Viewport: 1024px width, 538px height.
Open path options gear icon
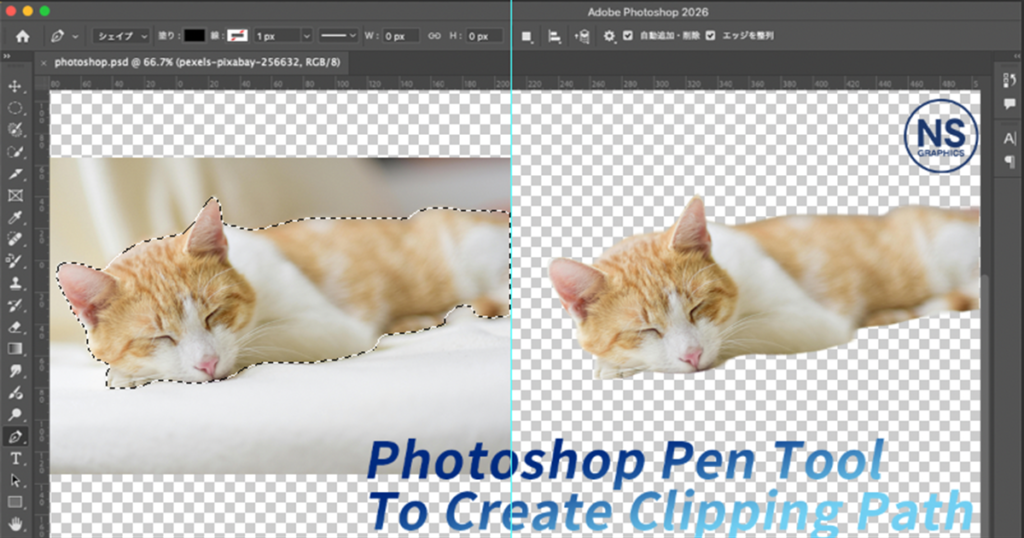pos(609,36)
